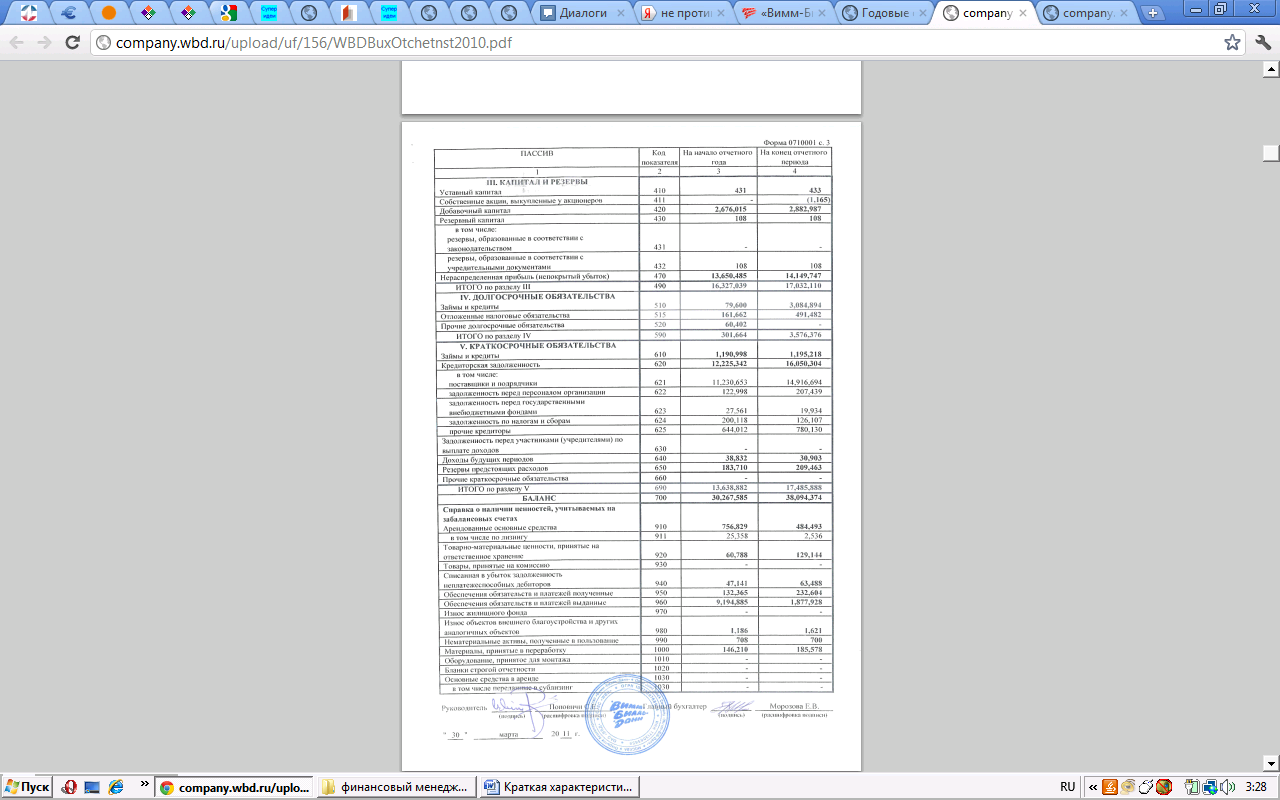
Task: Expand the hidden tray icons arrow
Action: pos(1092,787)
